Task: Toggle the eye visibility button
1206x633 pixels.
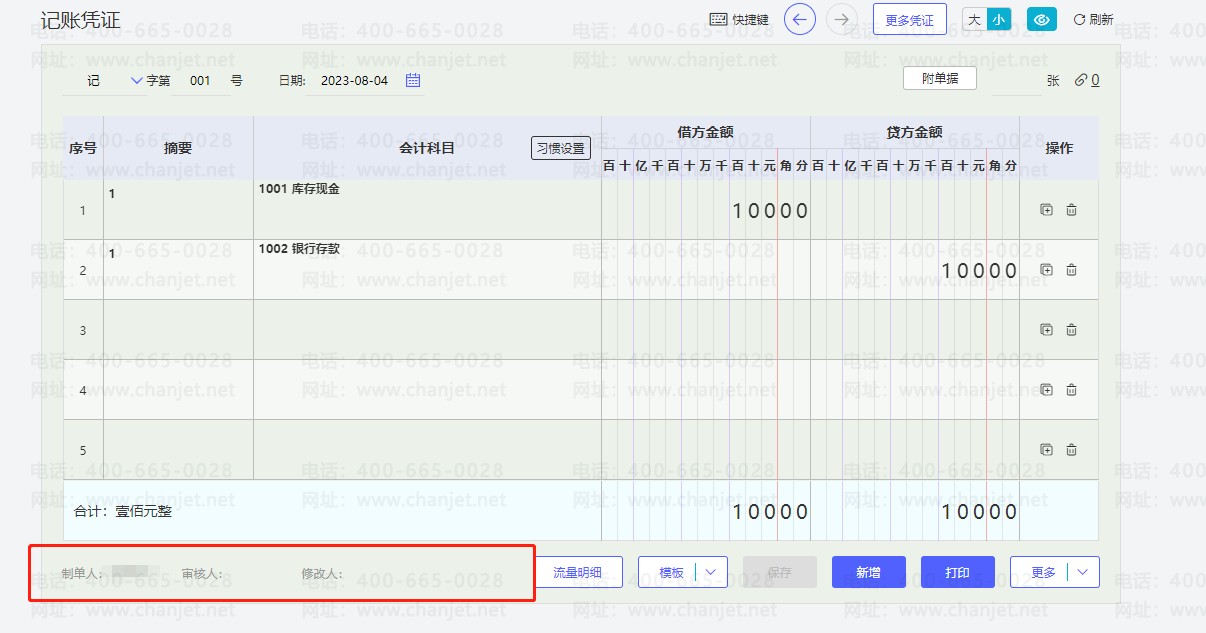Action: (1041, 19)
